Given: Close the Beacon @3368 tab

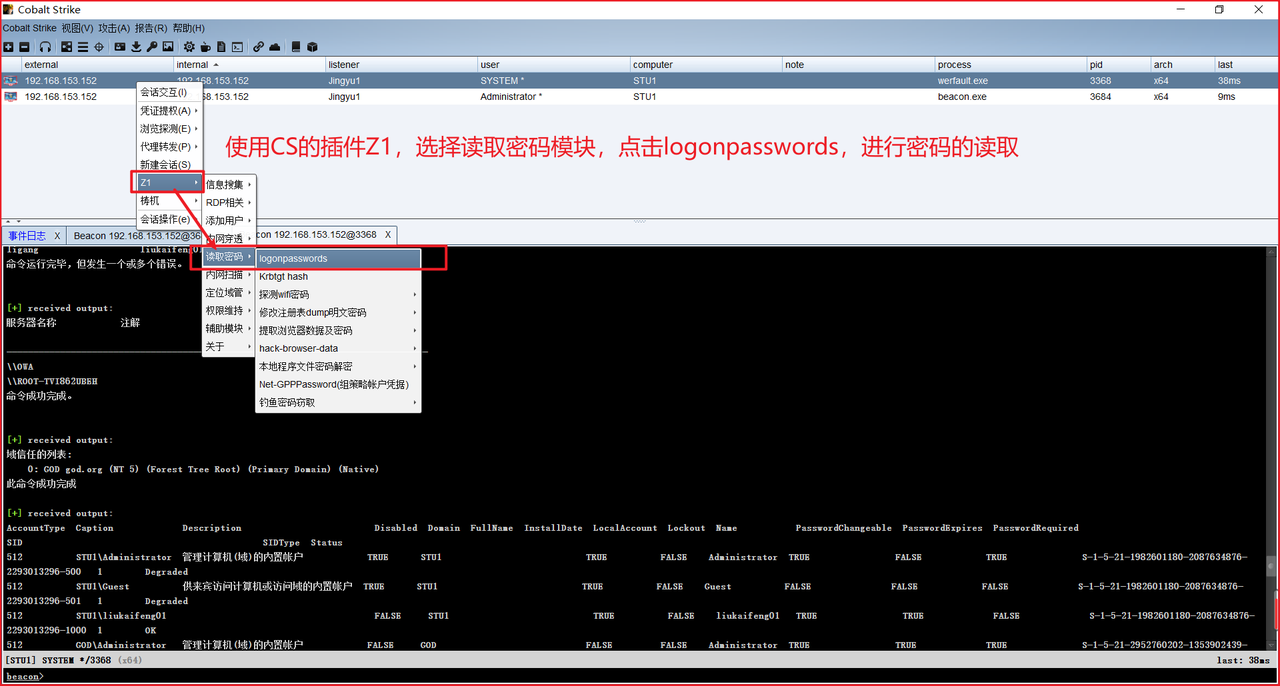Looking at the screenshot, I should 388,235.
